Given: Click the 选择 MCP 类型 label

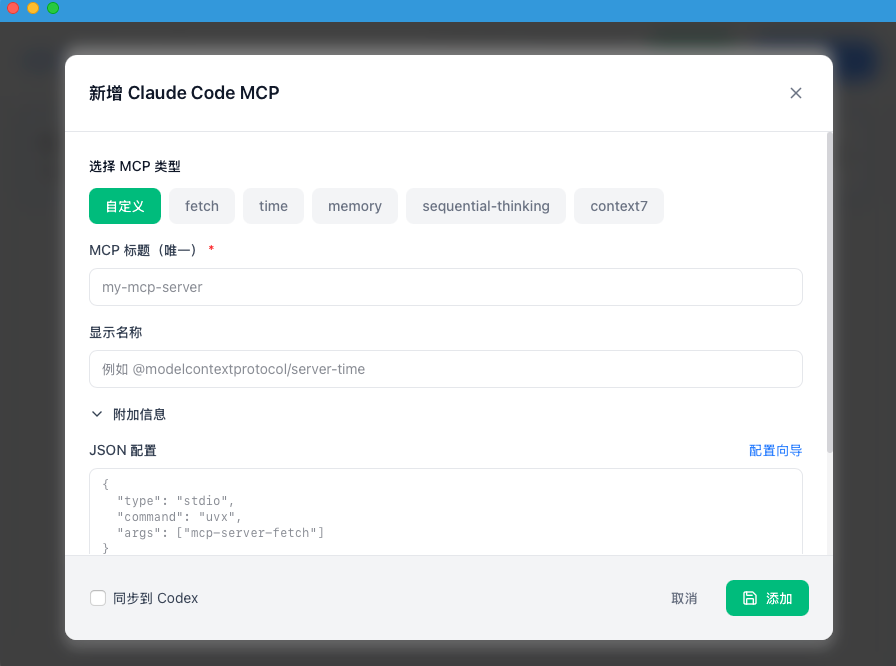Looking at the screenshot, I should pyautogui.click(x=135, y=166).
